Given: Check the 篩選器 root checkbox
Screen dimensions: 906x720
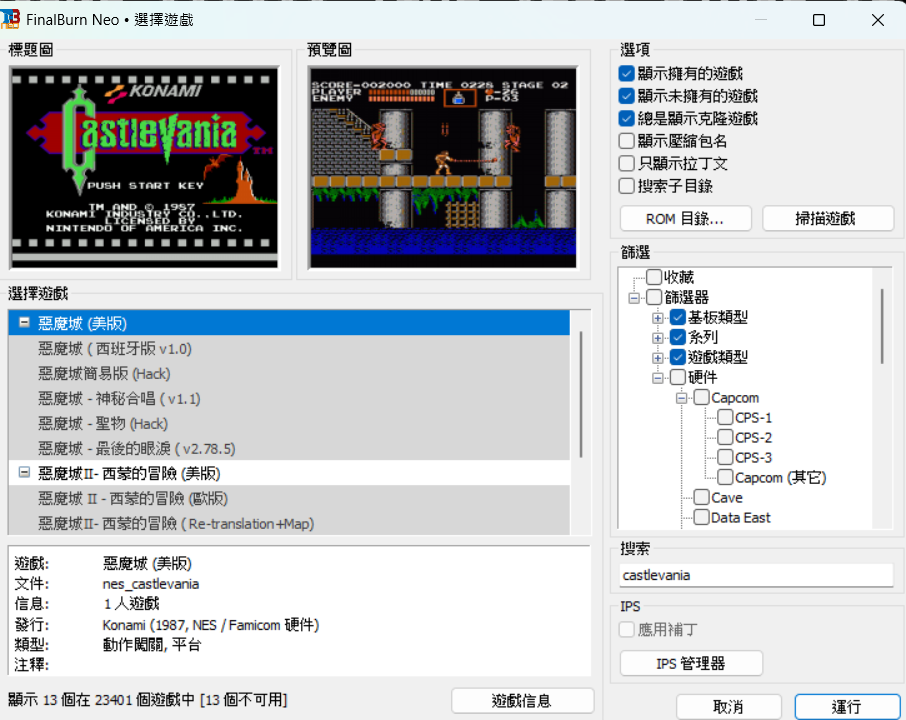Looking at the screenshot, I should coord(654,297).
